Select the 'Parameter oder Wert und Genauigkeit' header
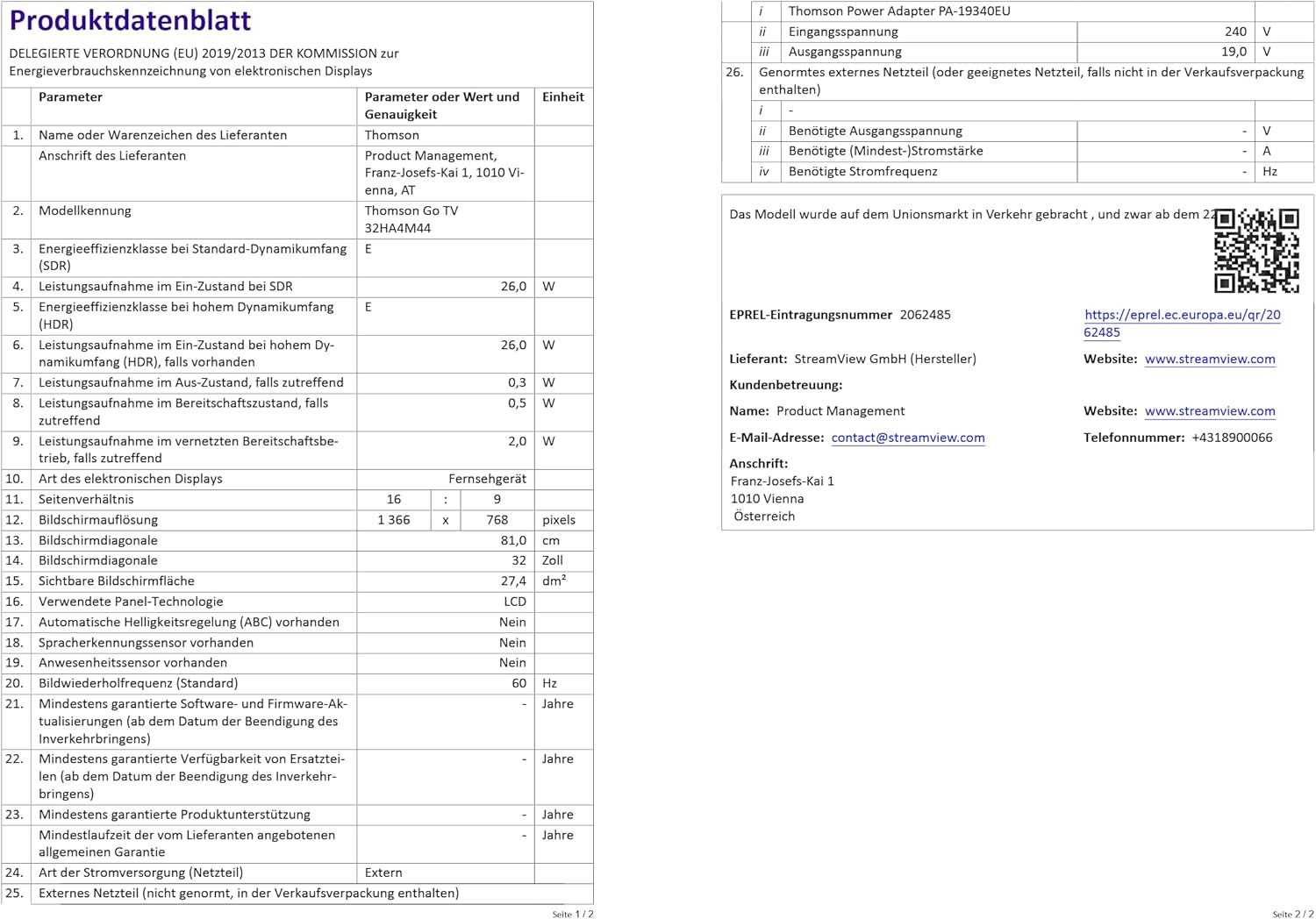Image resolution: width=1316 pixels, height=919 pixels. (x=442, y=105)
